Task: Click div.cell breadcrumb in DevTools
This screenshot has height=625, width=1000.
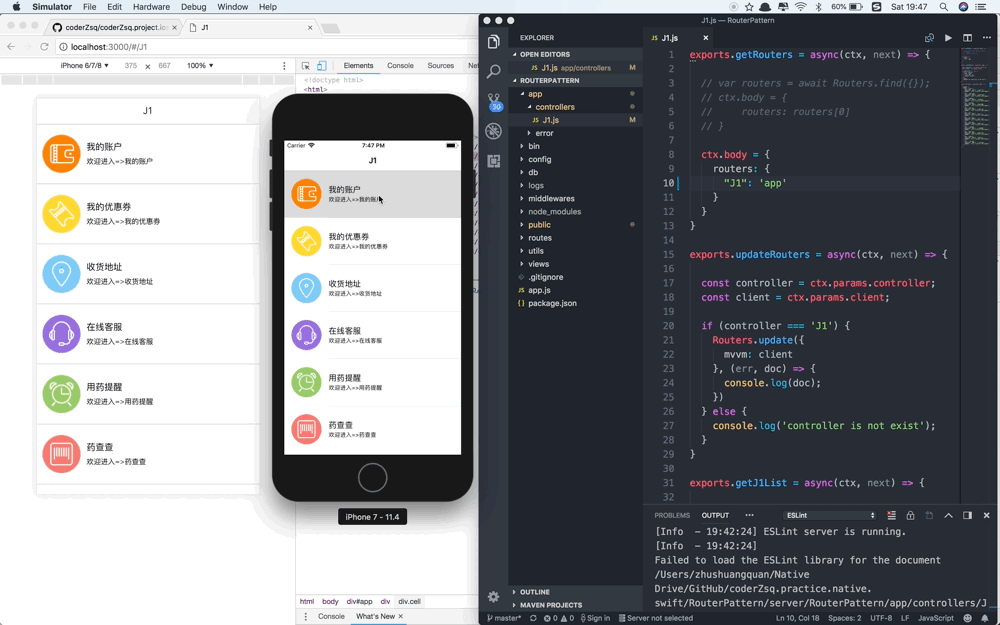Action: coord(409,601)
